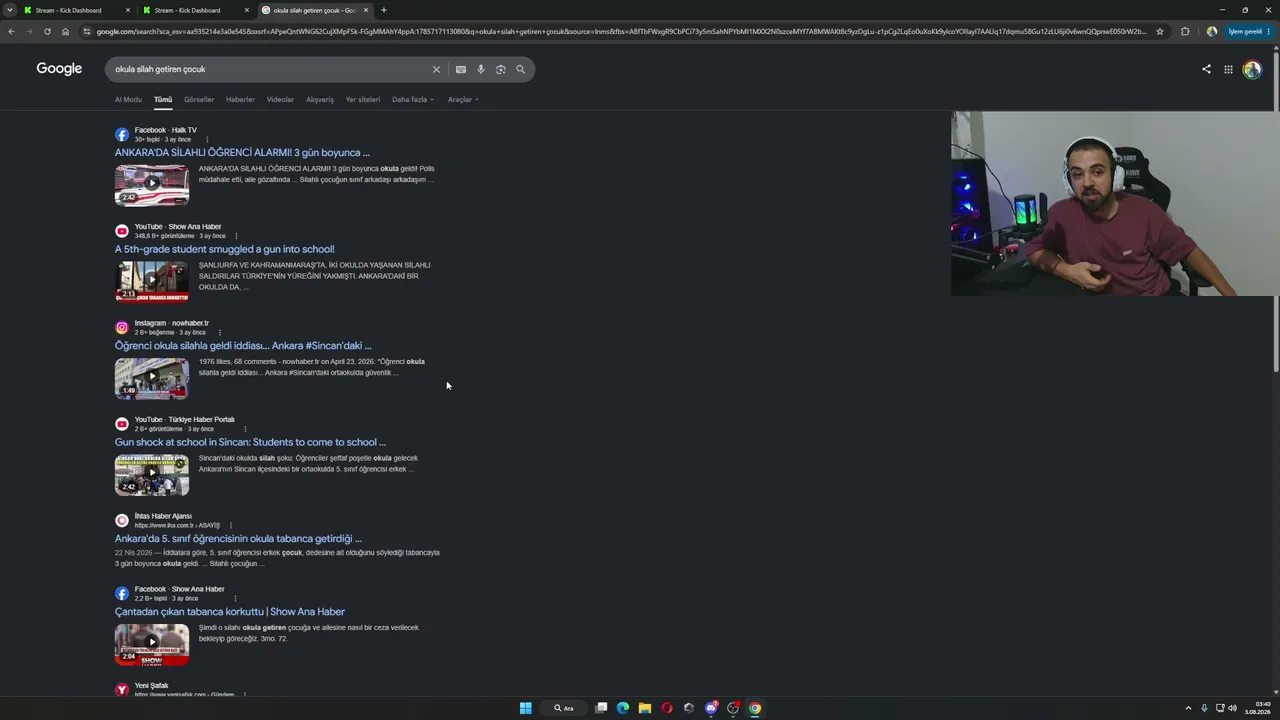
Task: Go to the Google homepage logo
Action: point(59,69)
